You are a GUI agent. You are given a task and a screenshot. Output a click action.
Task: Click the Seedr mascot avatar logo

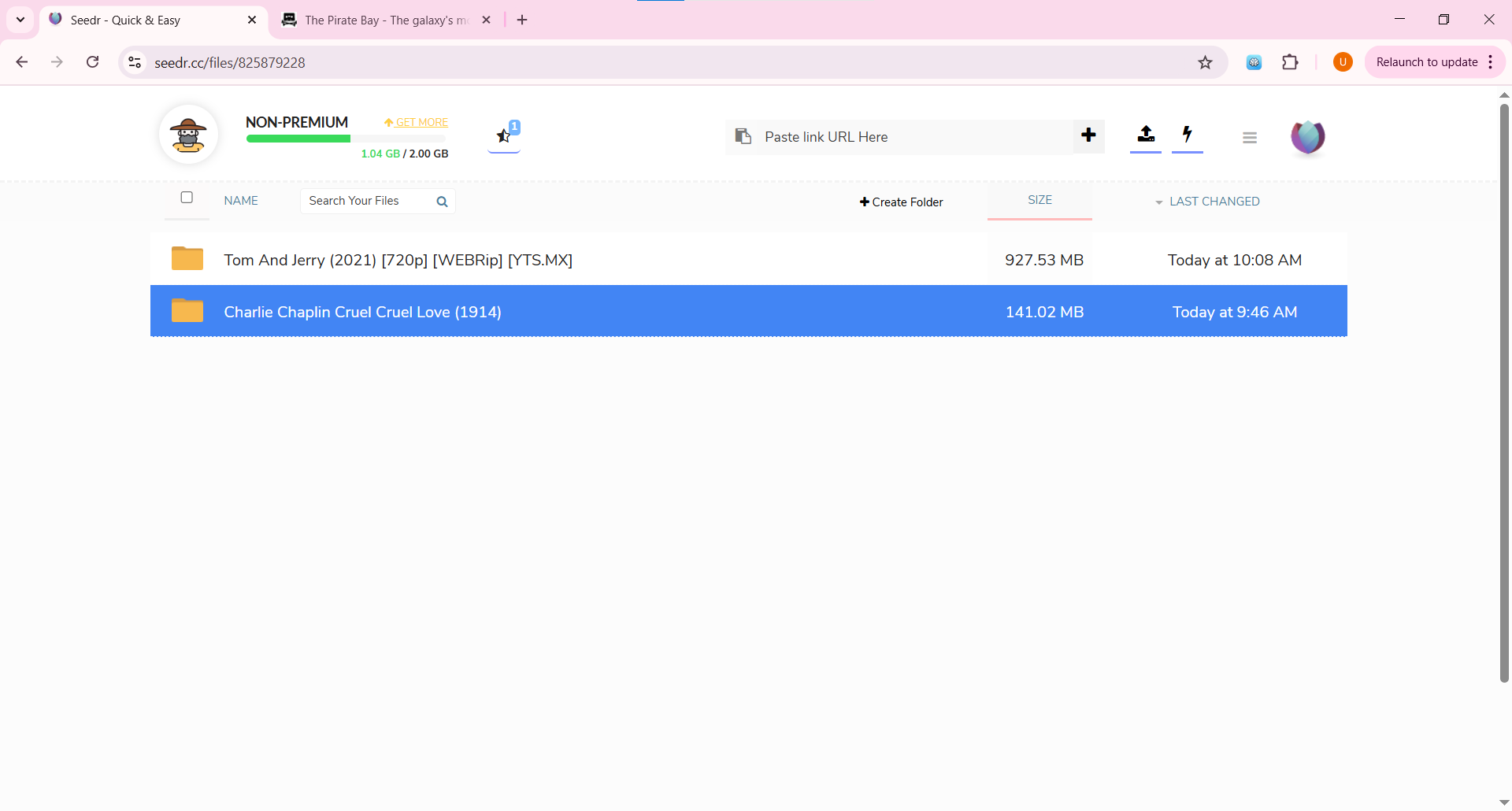pyautogui.click(x=188, y=135)
